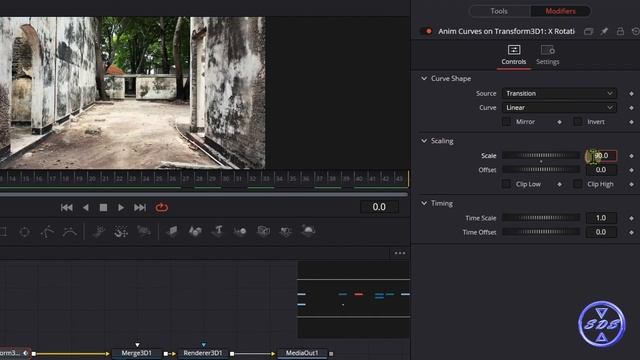The width and height of the screenshot is (640, 360).
Task: Click the Time Scale slider track
Action: point(541,218)
